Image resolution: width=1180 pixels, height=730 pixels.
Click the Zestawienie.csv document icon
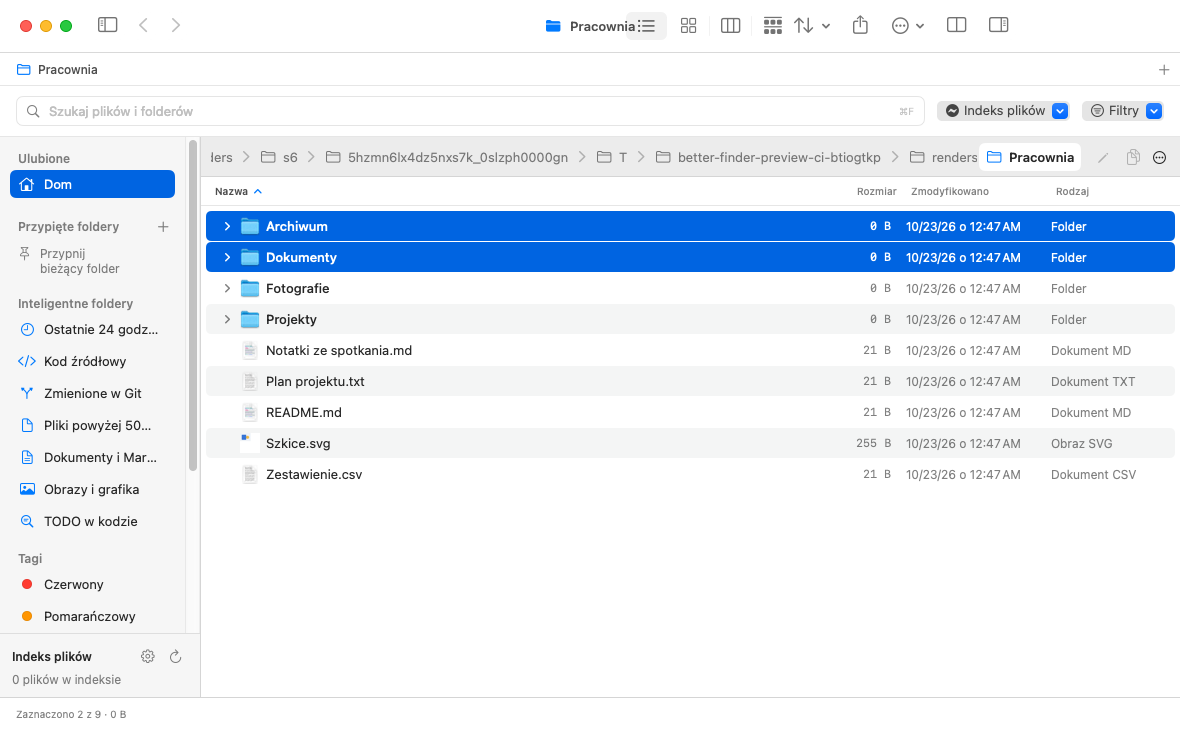[x=250, y=475]
